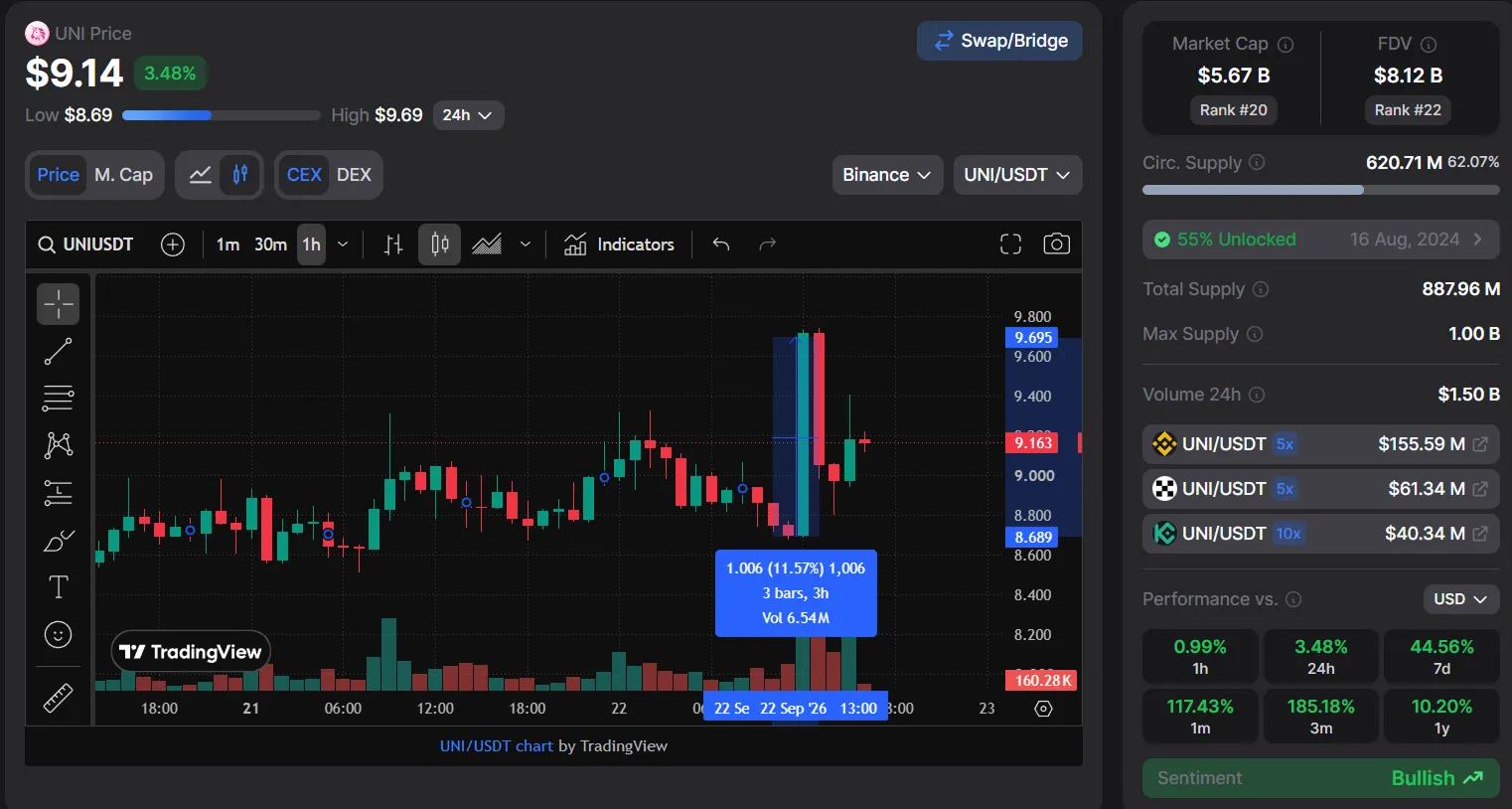Show Max Supply info tooltip

click(x=1255, y=334)
